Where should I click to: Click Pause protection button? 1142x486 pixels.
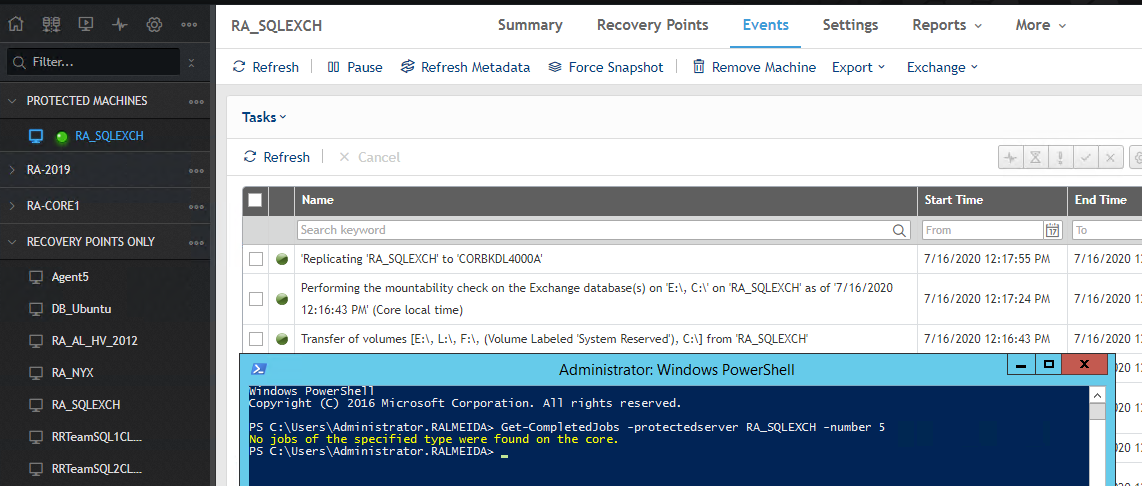coord(355,67)
